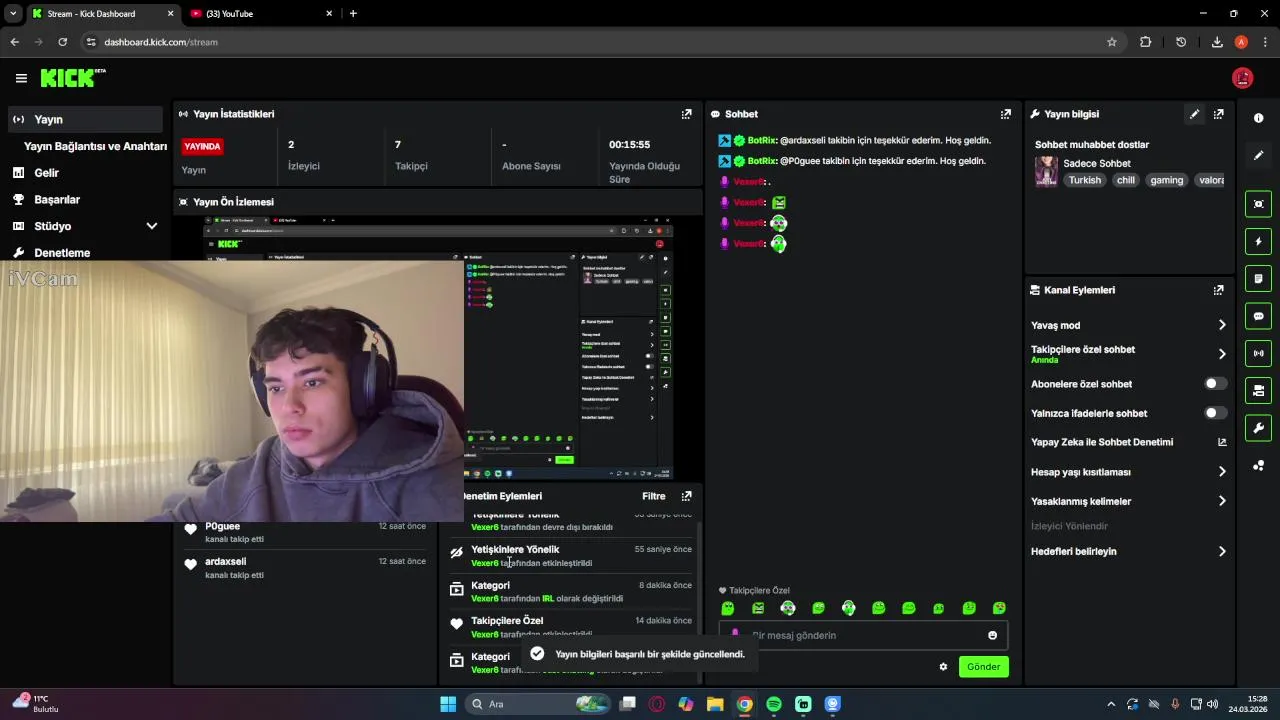Open the Filtre dropdown in Denetim Eylemleri

(x=653, y=496)
